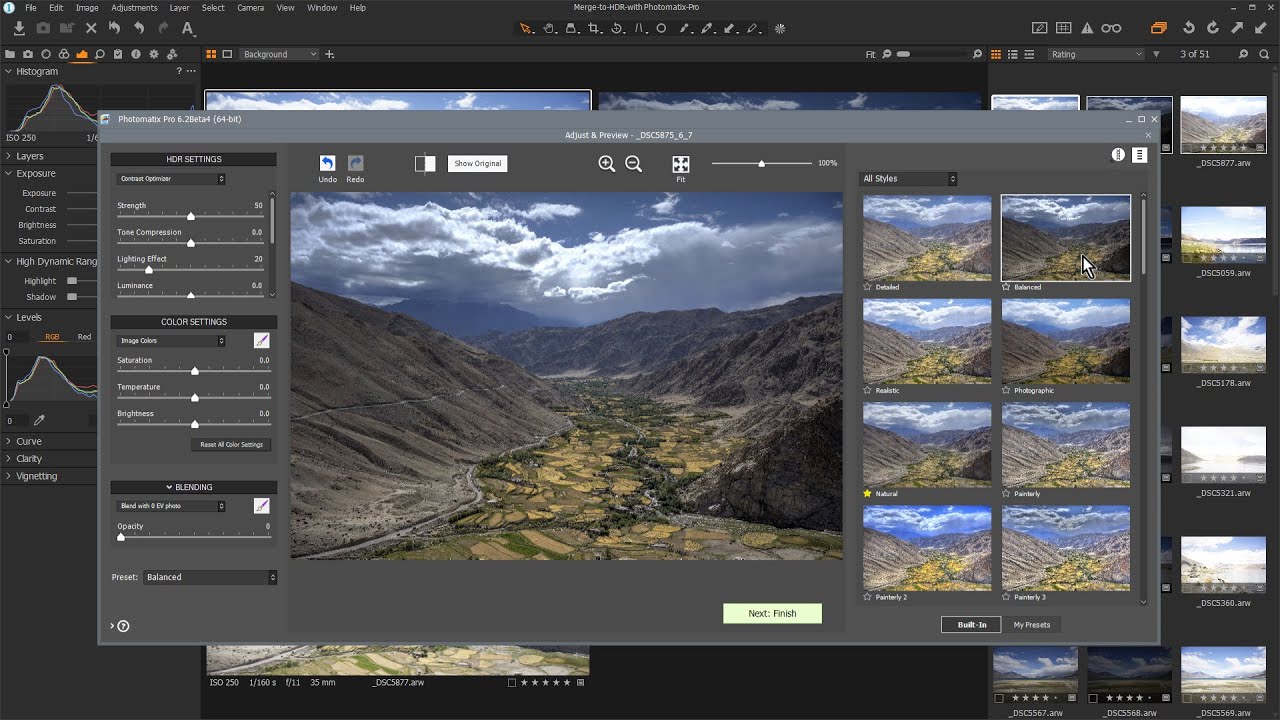Click the Show Original button

click(478, 163)
